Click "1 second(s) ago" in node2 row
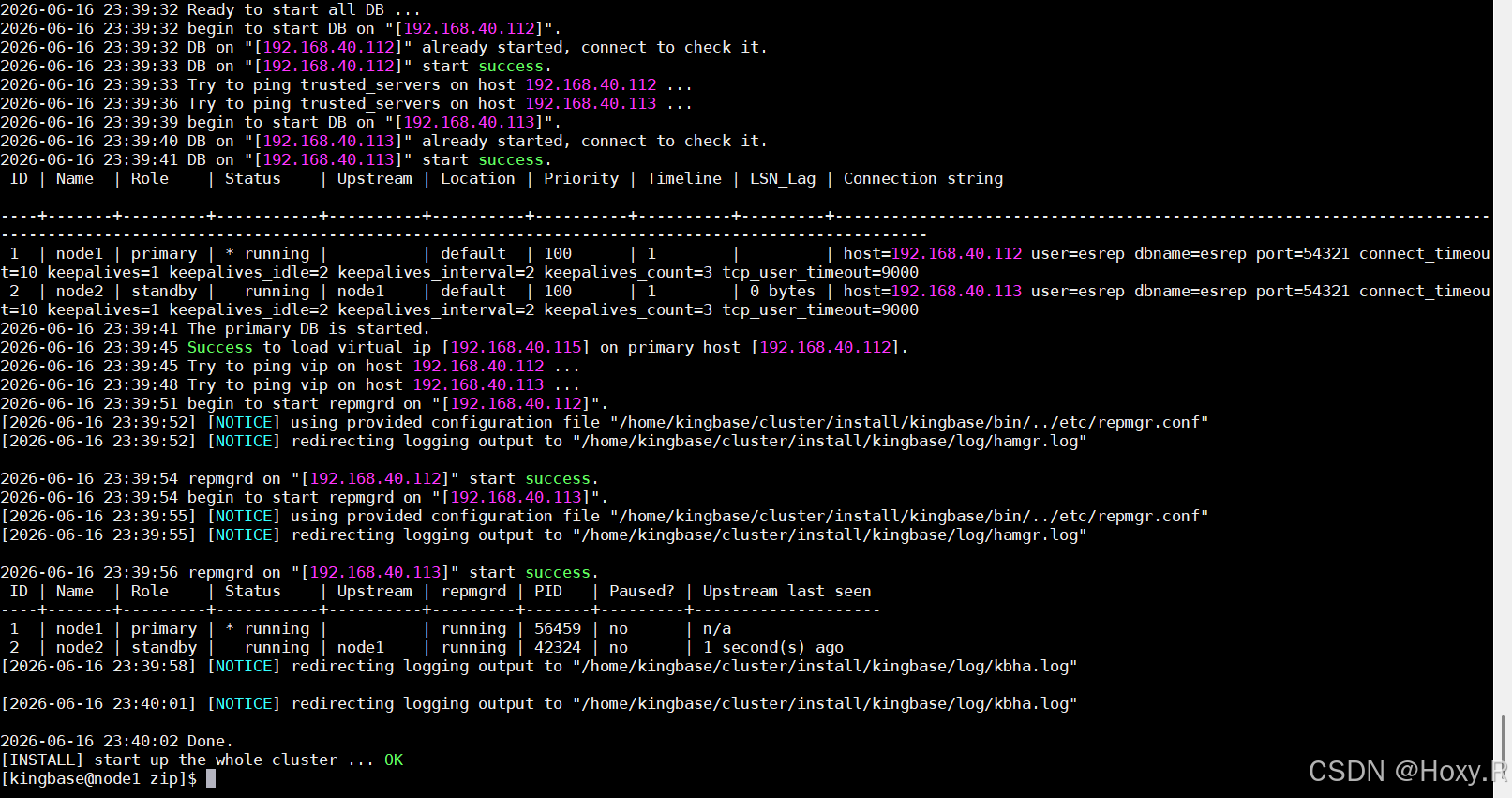Viewport: 1512px width, 798px height. [773, 647]
